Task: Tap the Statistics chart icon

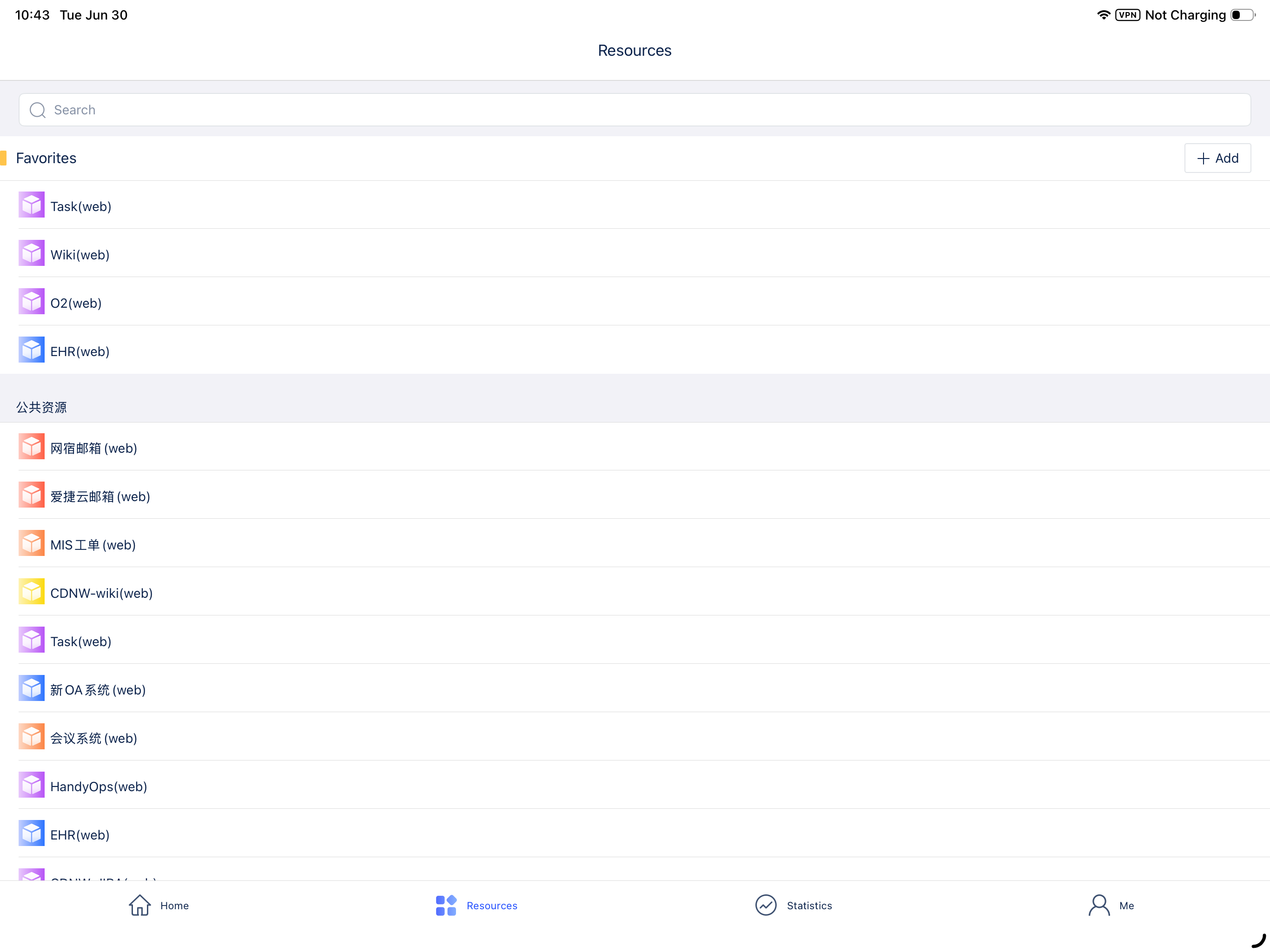Action: (766, 906)
